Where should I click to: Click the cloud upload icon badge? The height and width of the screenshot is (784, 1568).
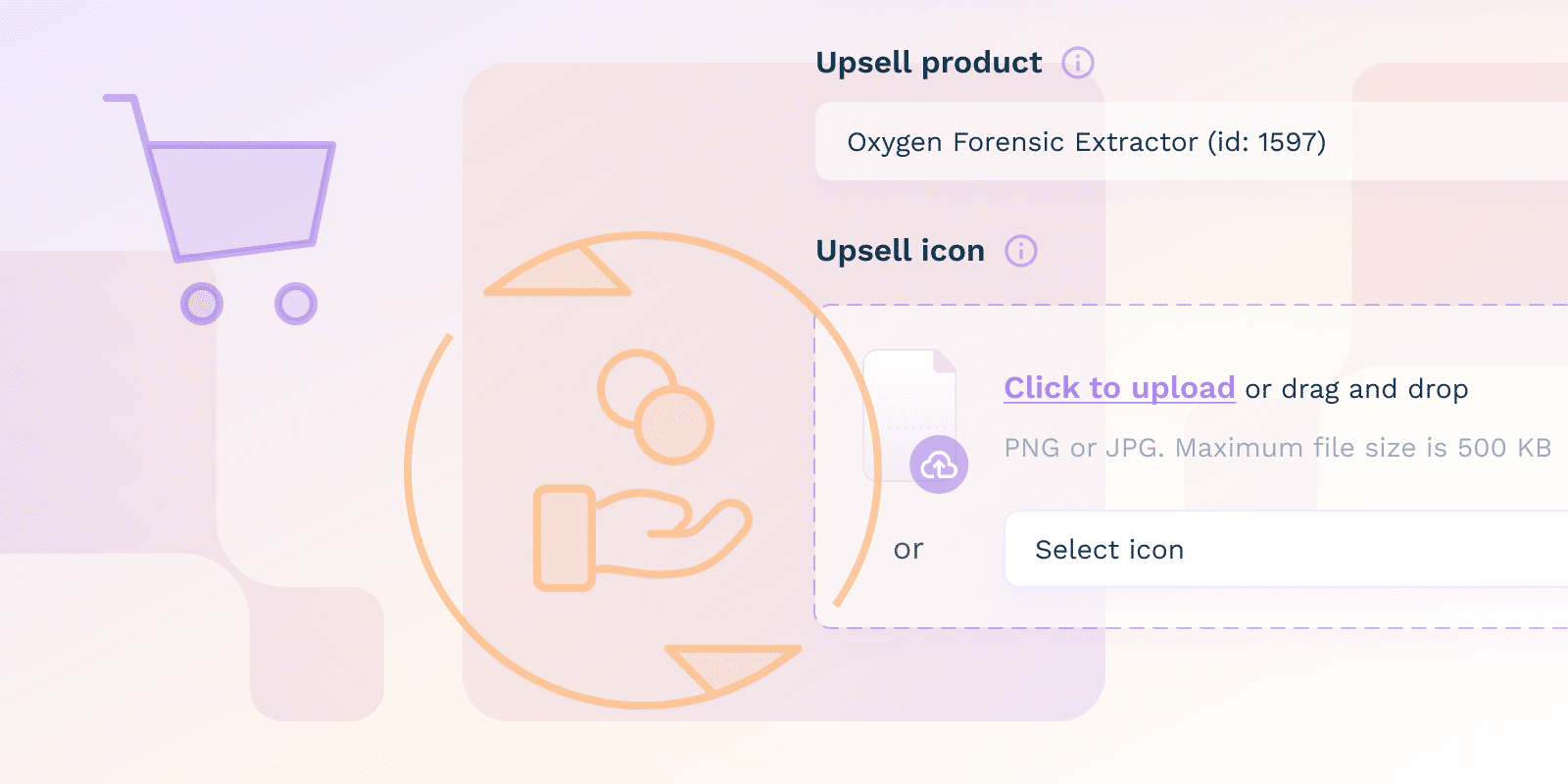(939, 465)
